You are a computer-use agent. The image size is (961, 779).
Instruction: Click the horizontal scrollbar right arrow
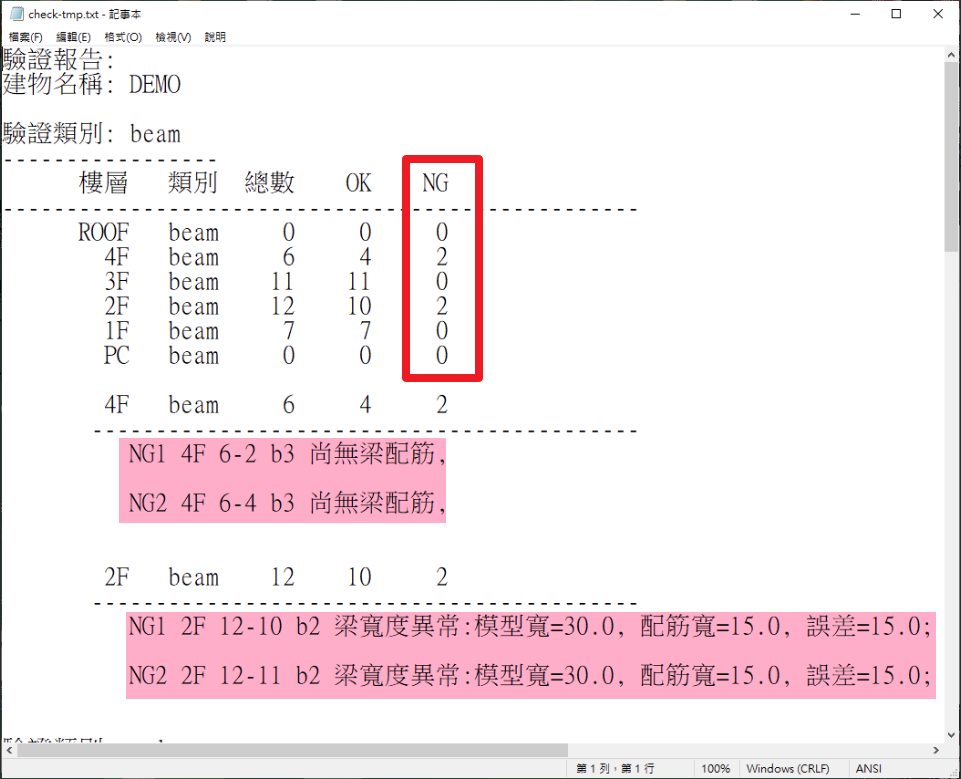pos(934,750)
